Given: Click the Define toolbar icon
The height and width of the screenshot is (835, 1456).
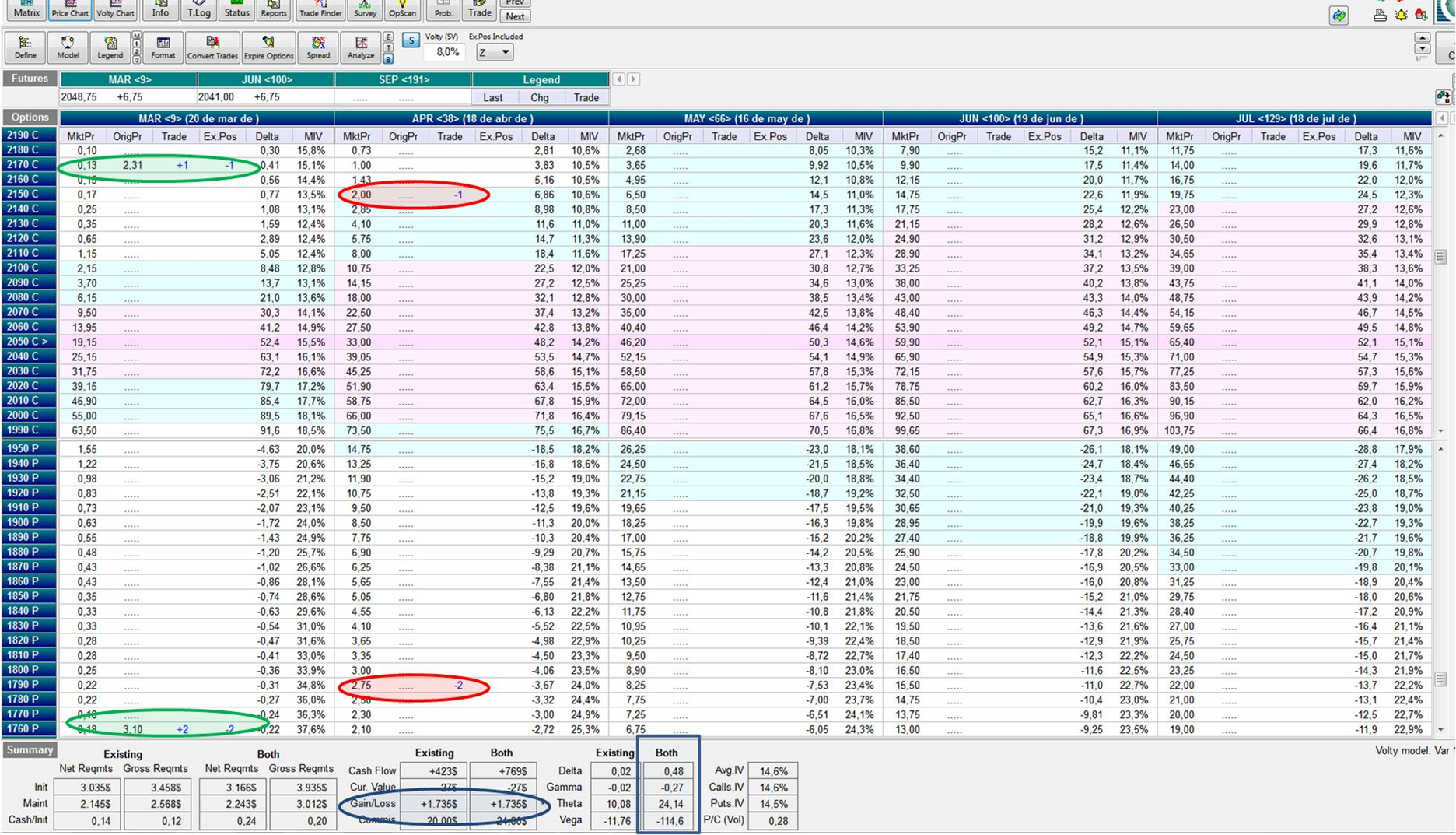Looking at the screenshot, I should pyautogui.click(x=25, y=47).
